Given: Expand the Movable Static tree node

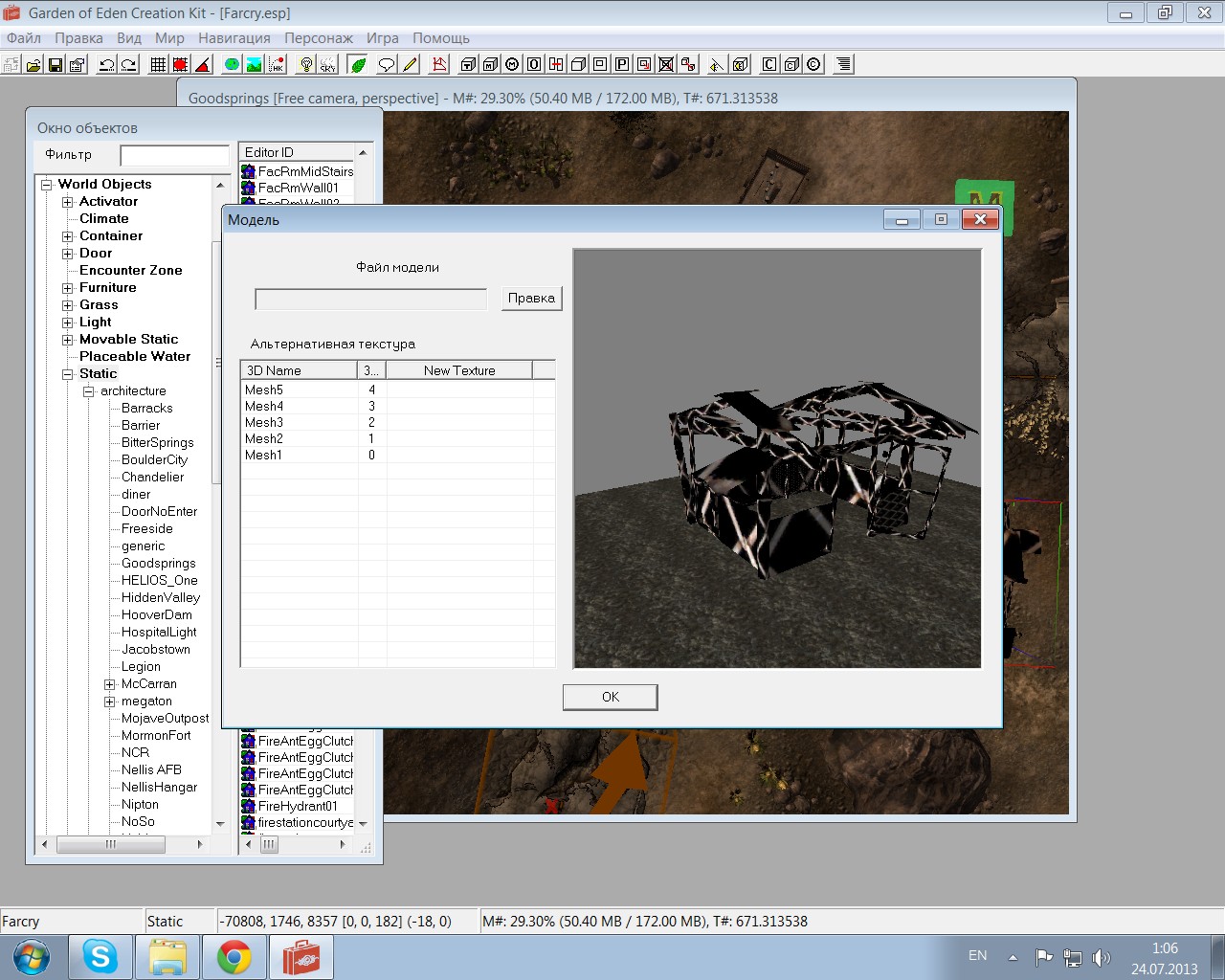Looking at the screenshot, I should [67, 340].
